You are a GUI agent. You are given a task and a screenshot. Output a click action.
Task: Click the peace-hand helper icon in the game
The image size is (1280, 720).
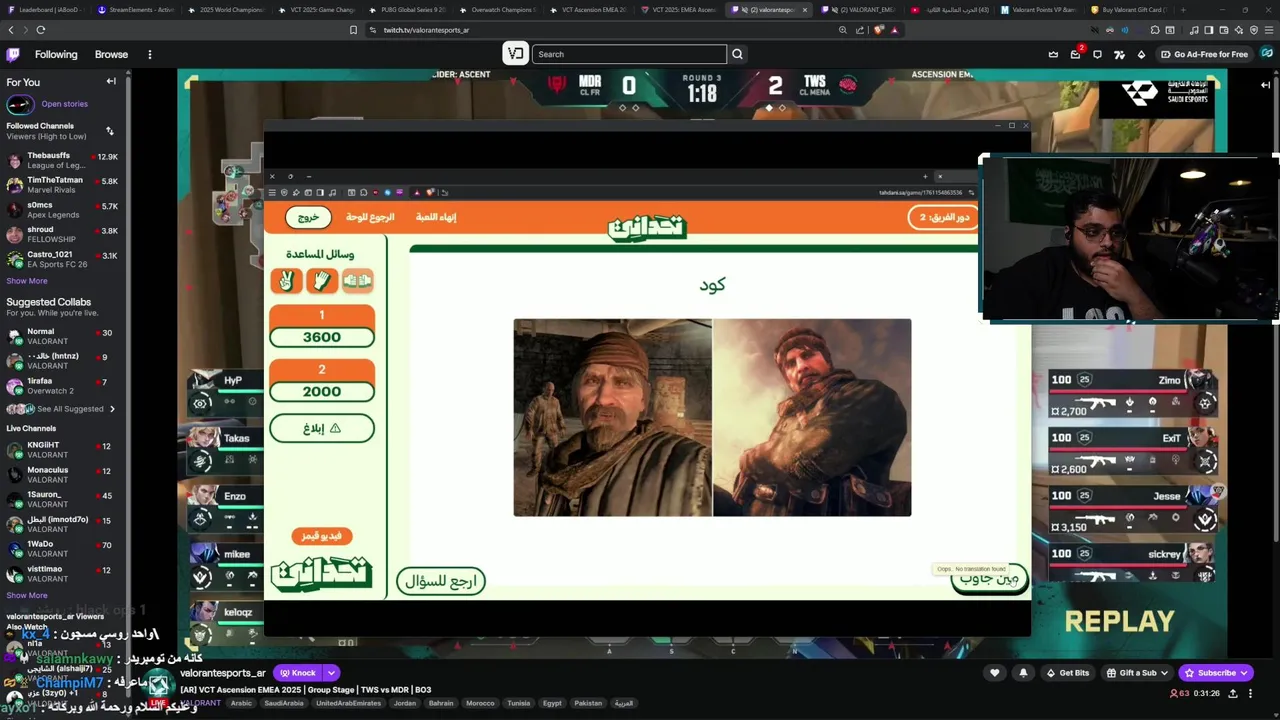point(286,281)
